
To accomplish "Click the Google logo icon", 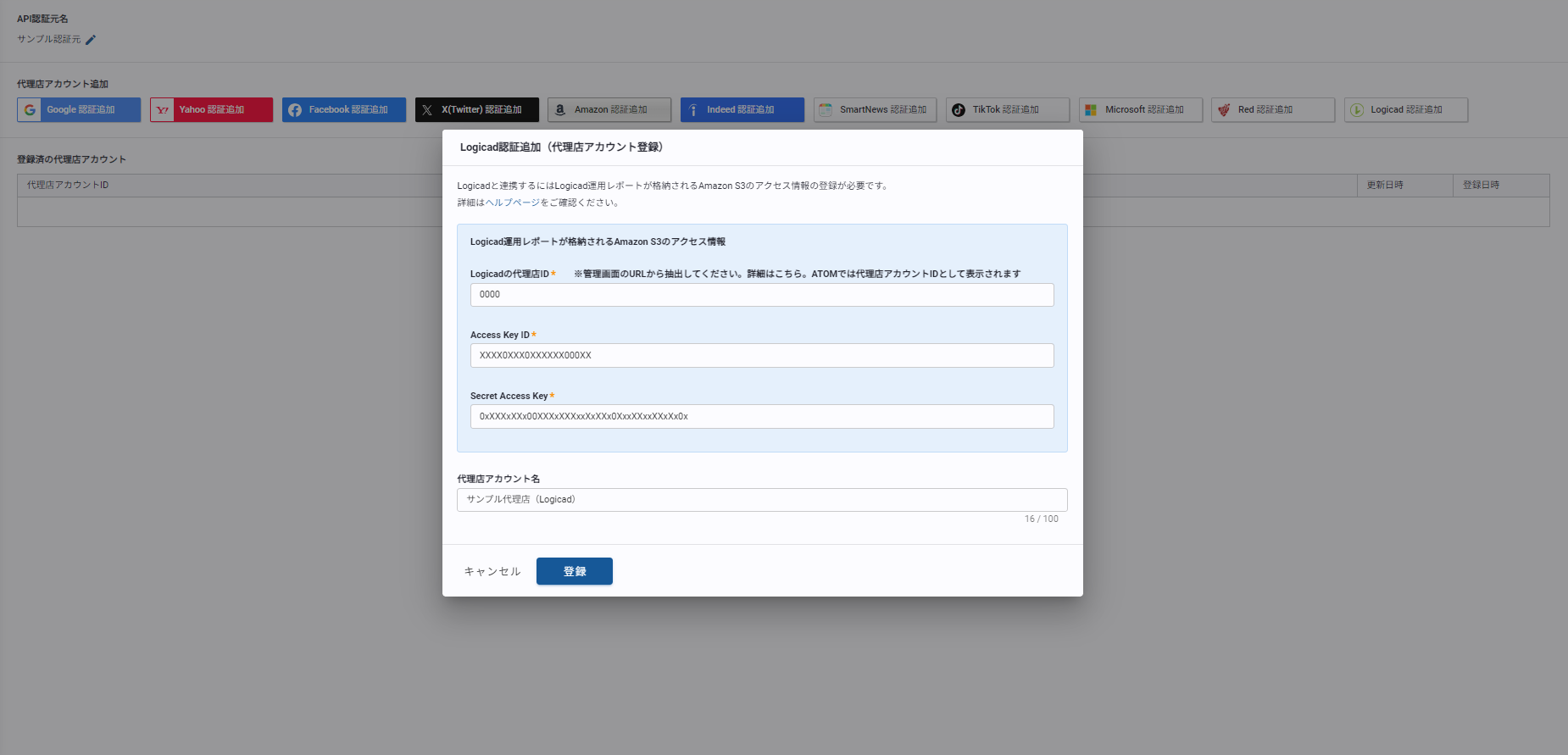I will click(30, 110).
